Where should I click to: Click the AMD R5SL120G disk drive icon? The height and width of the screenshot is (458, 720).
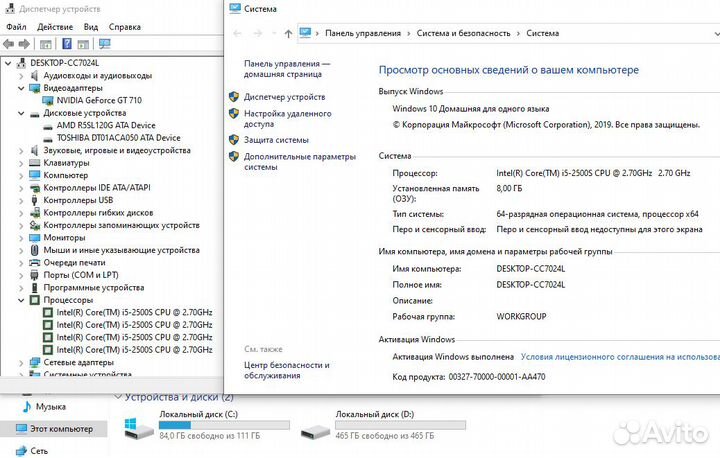(48, 126)
